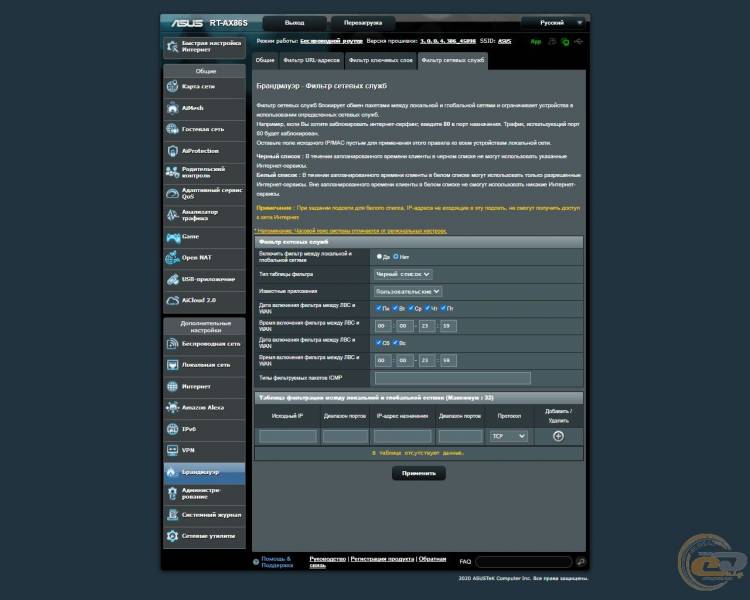
Task: Click the USB status icon in header
Action: tap(579, 42)
